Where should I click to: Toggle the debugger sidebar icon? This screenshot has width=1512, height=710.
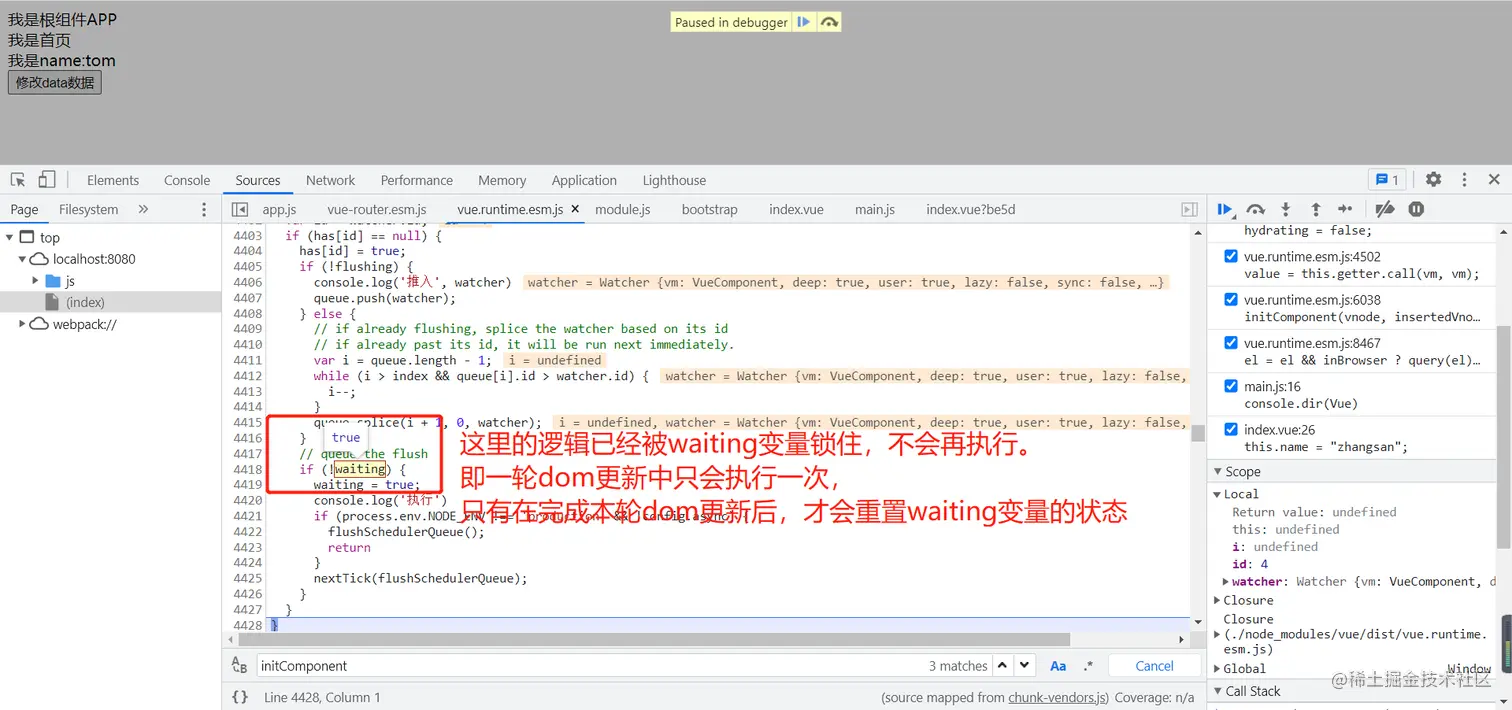1189,209
